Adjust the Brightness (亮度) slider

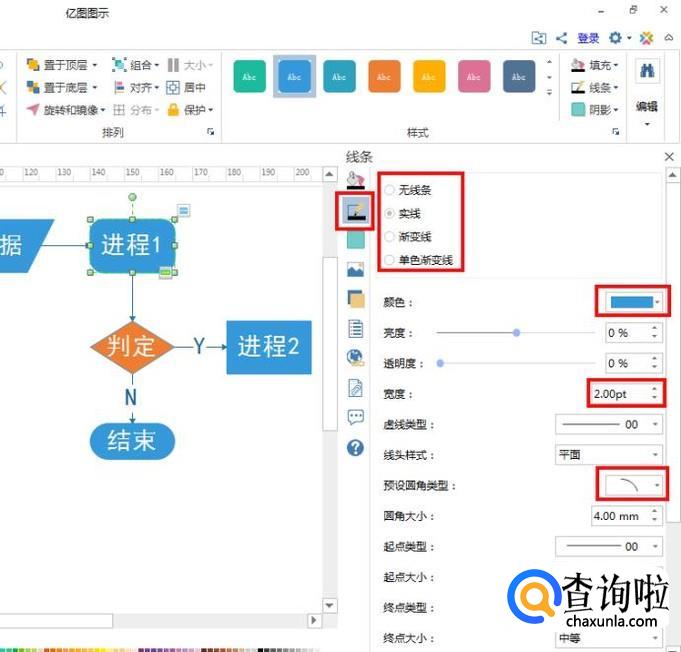coord(515,333)
